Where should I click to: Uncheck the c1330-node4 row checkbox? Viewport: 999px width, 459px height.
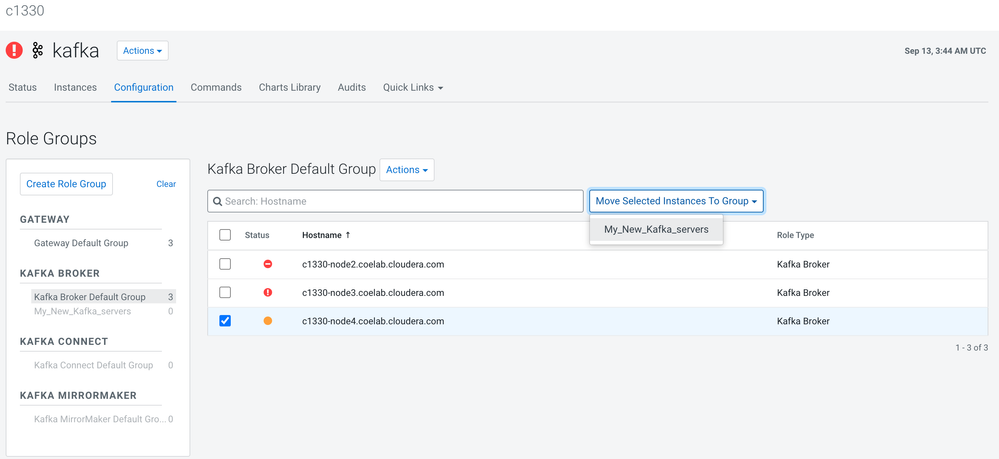225,321
